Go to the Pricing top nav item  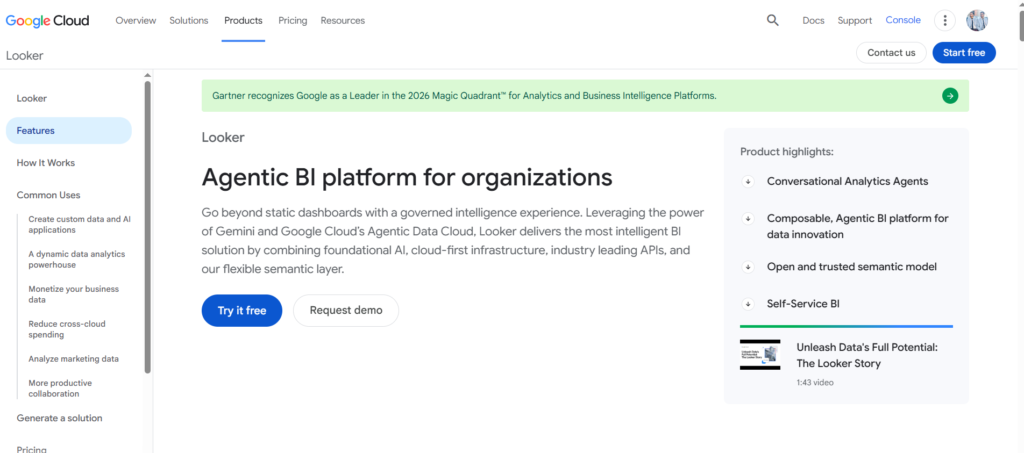click(293, 20)
